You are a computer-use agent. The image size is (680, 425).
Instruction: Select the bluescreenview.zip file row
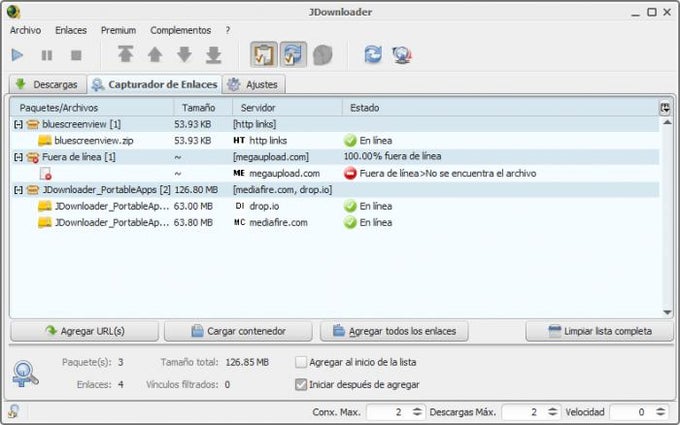334,141
